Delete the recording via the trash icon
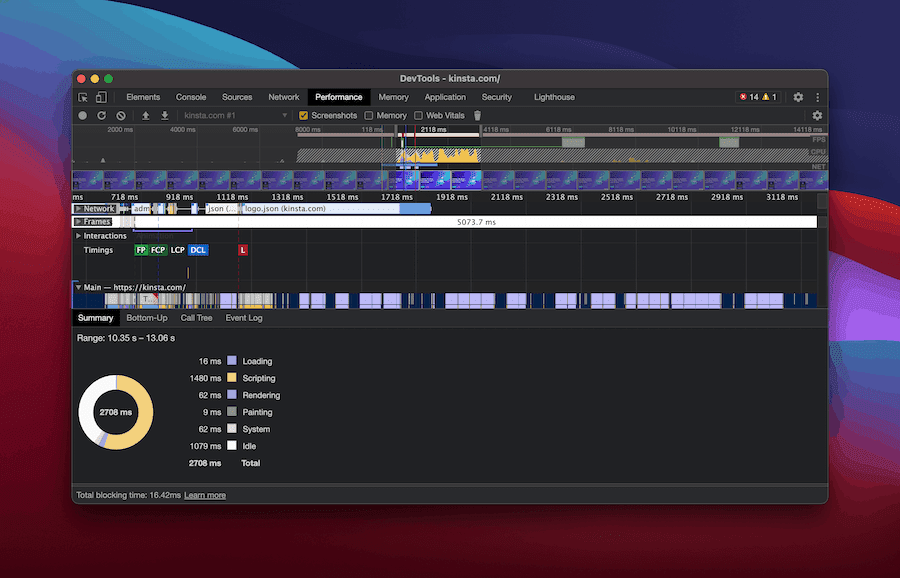 click(x=476, y=115)
